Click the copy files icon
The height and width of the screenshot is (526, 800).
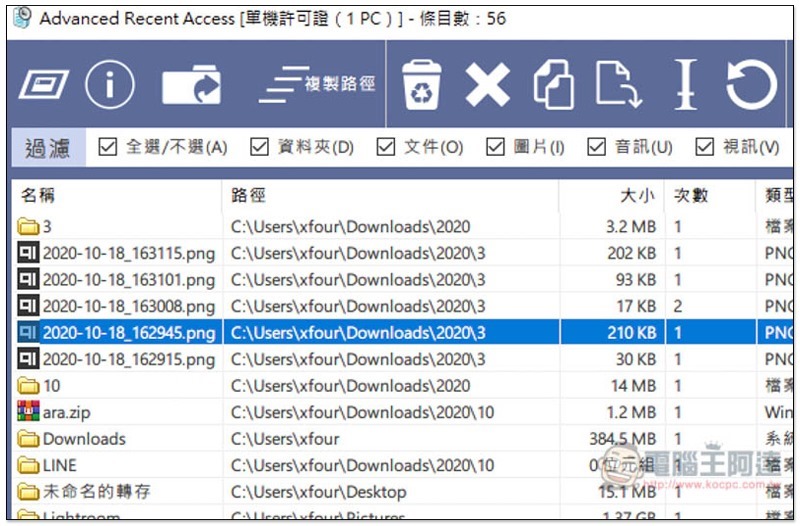coord(554,85)
